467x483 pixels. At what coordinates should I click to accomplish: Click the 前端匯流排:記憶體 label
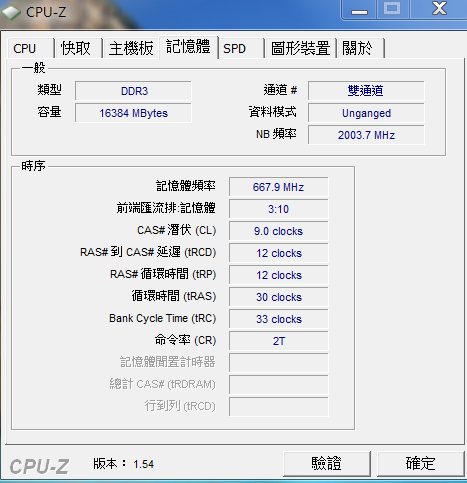pyautogui.click(x=166, y=208)
